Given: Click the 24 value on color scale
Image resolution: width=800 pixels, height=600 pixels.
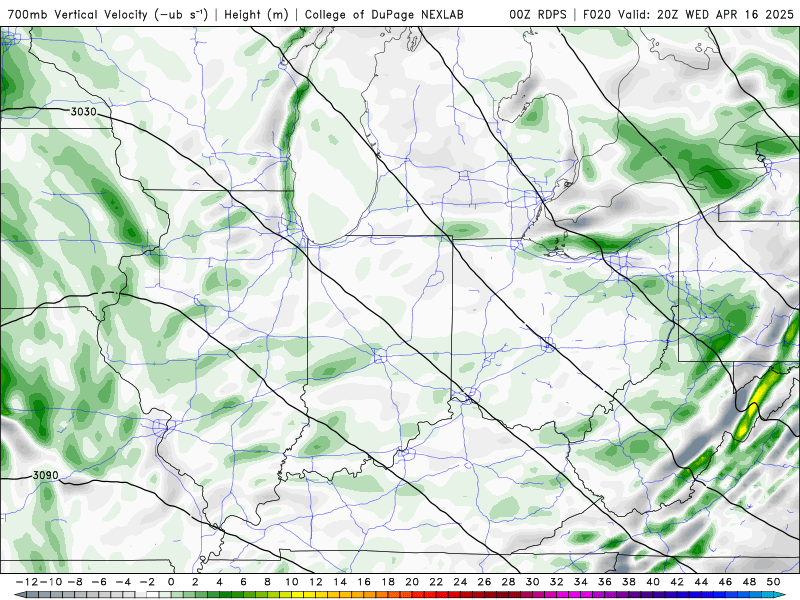Looking at the screenshot, I should point(460,582).
